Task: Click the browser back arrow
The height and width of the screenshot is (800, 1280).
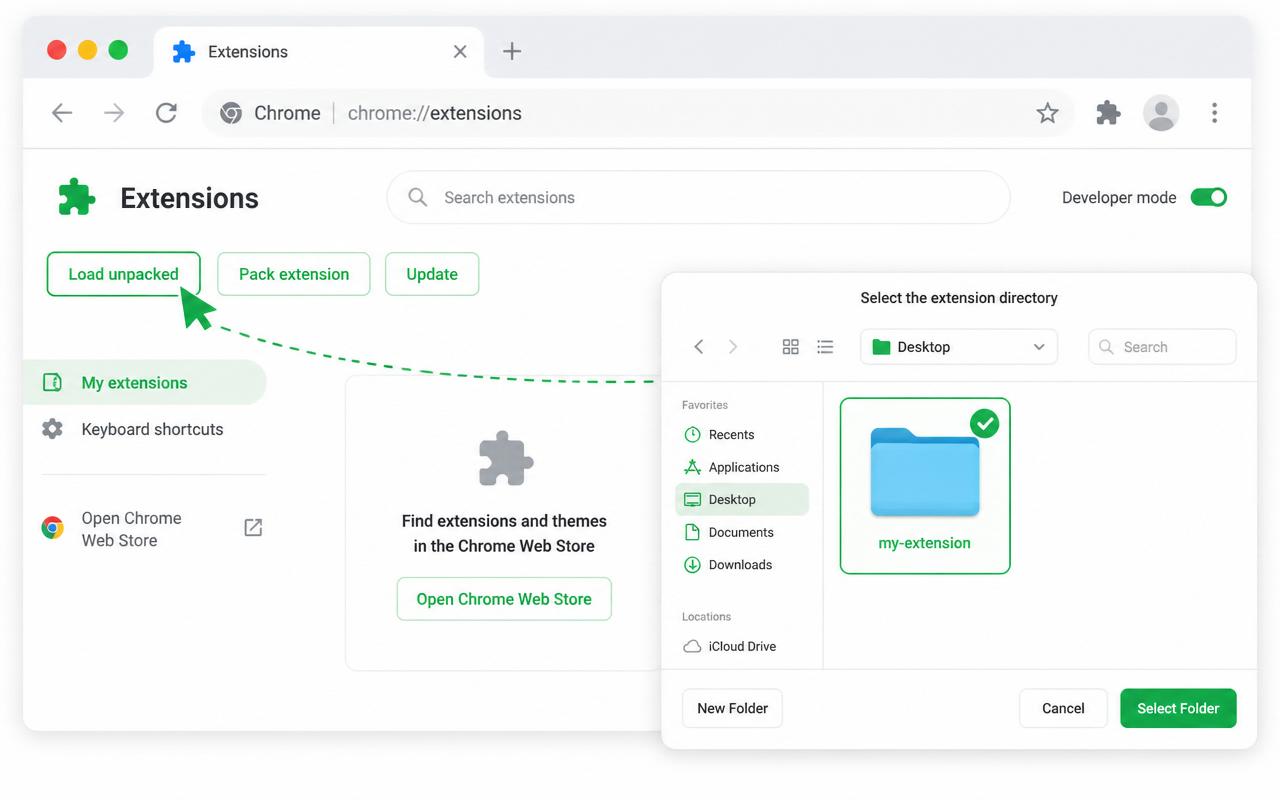Action: (62, 113)
